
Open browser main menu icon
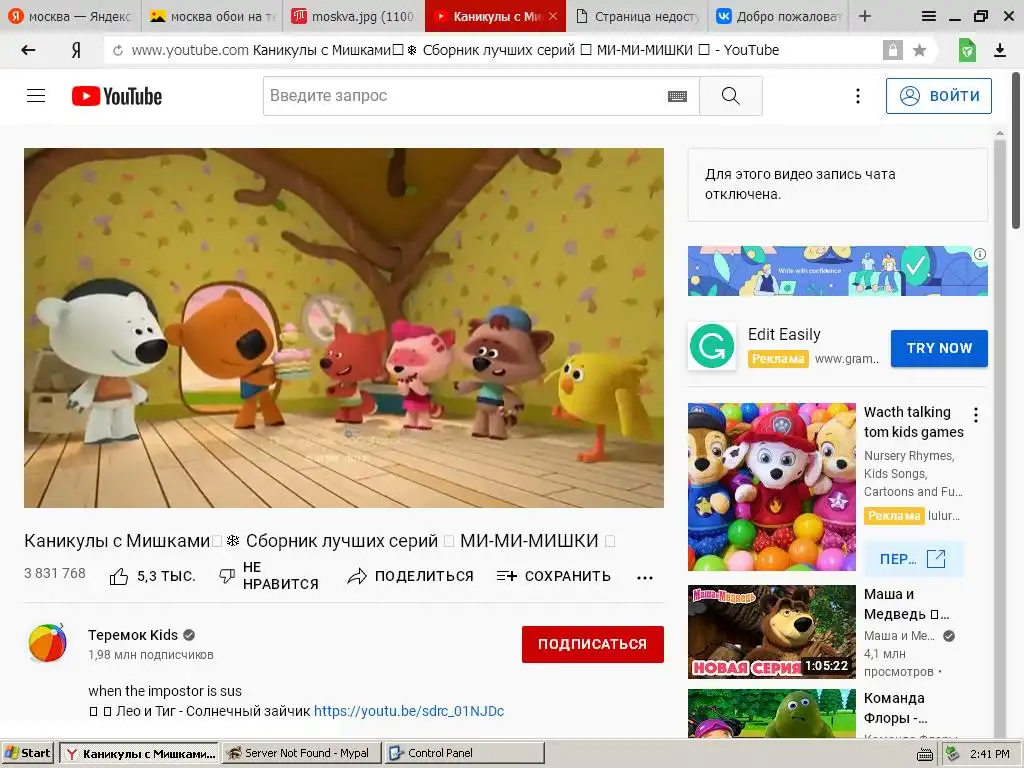(928, 16)
